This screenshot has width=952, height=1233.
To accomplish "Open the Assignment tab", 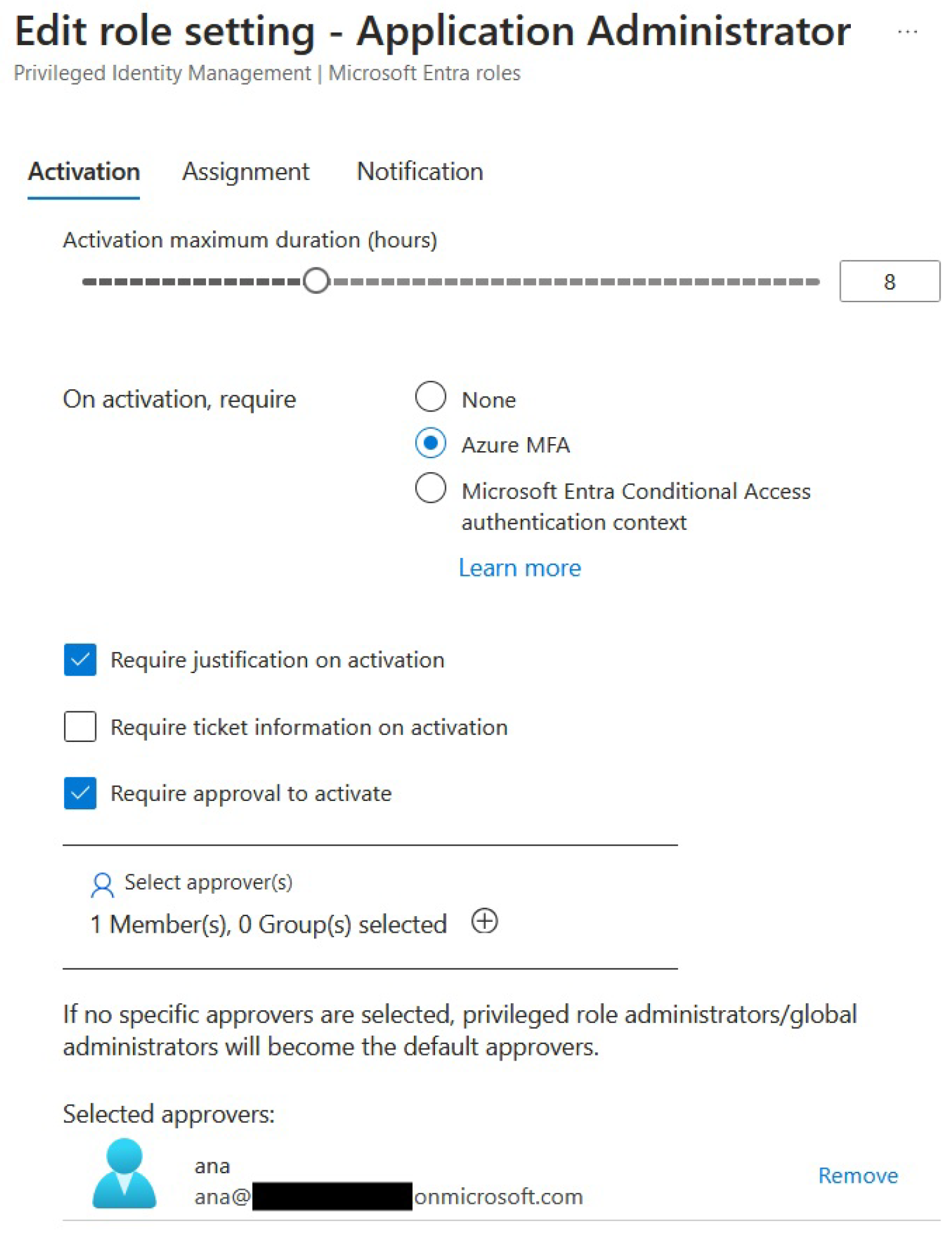I will 245,172.
